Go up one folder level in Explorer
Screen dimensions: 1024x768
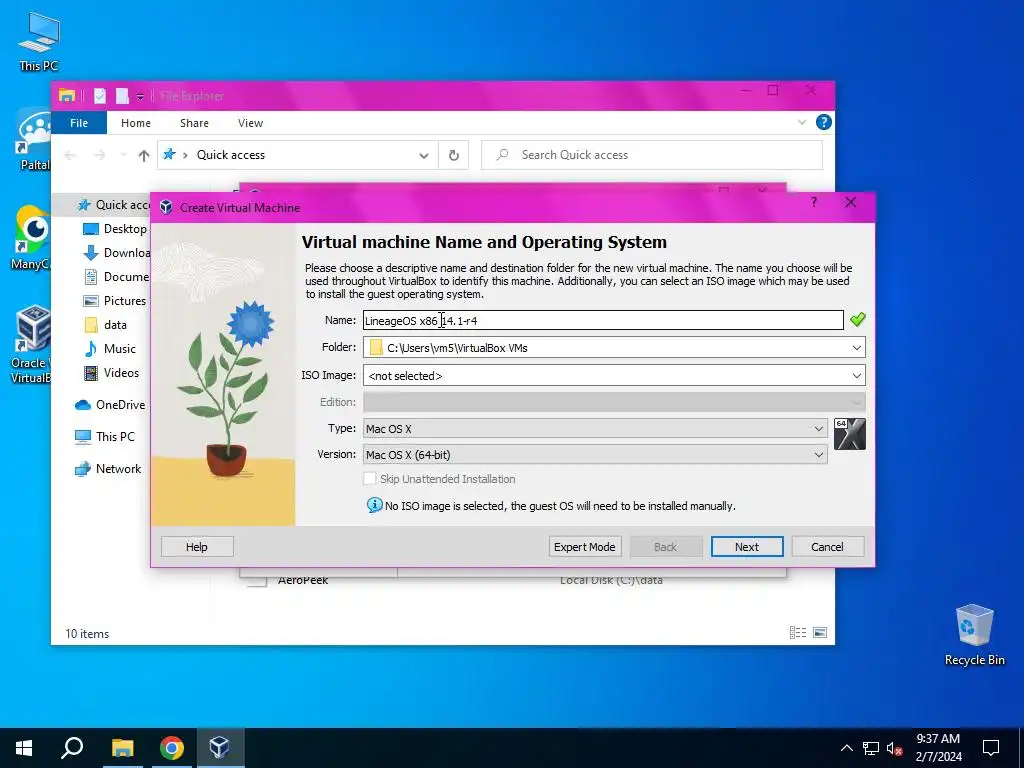point(144,155)
